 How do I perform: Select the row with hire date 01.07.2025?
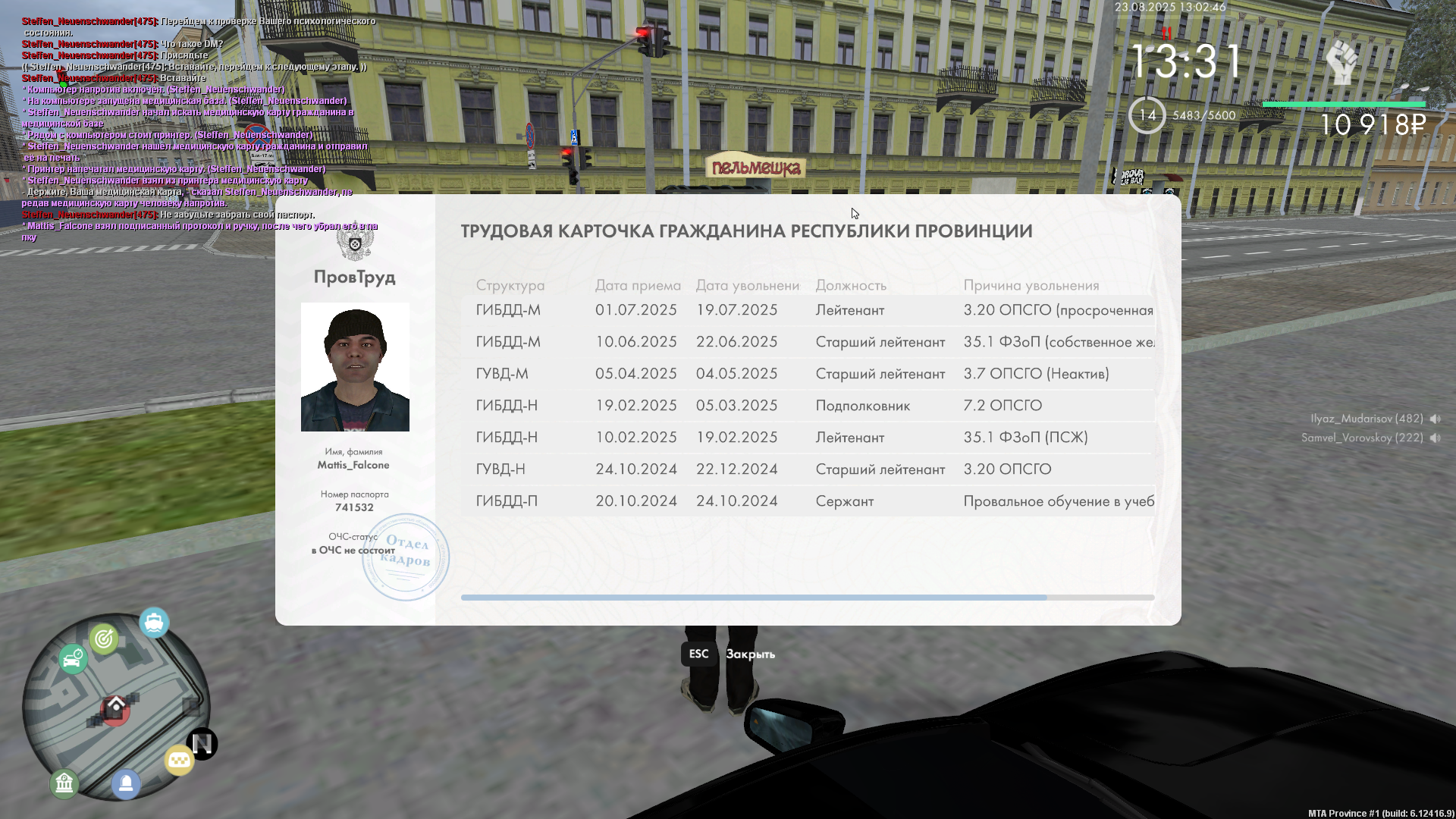pyautogui.click(x=808, y=310)
